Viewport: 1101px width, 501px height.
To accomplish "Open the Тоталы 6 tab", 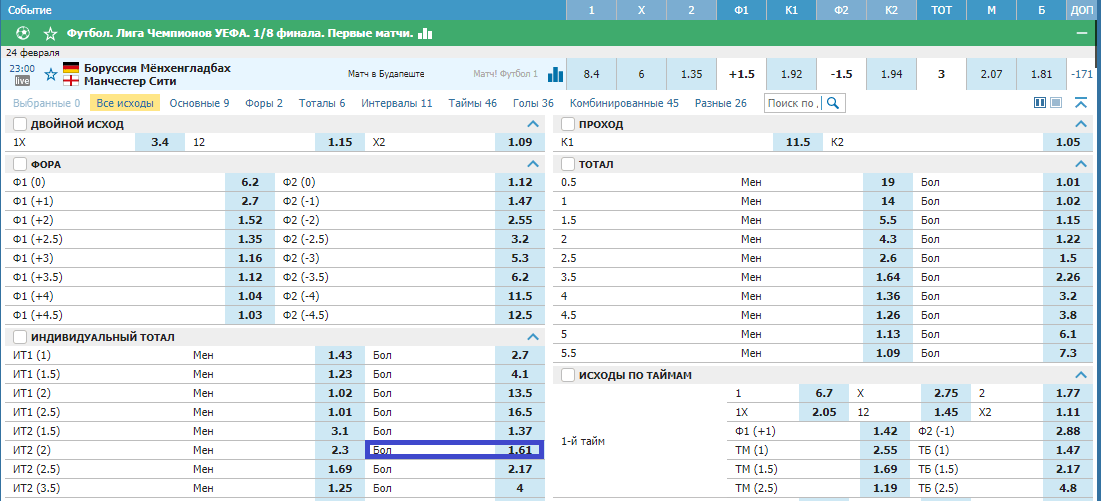I will pyautogui.click(x=322, y=103).
